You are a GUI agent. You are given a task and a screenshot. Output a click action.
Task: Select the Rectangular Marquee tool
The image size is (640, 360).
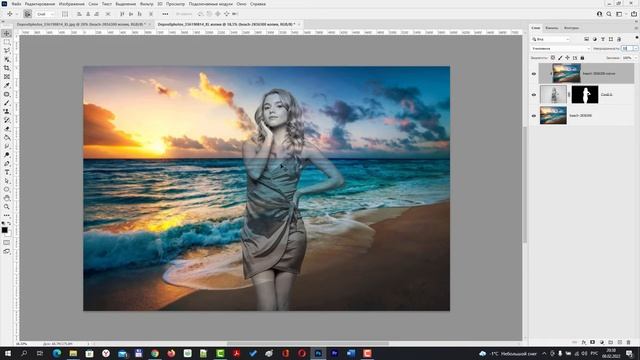point(7,42)
